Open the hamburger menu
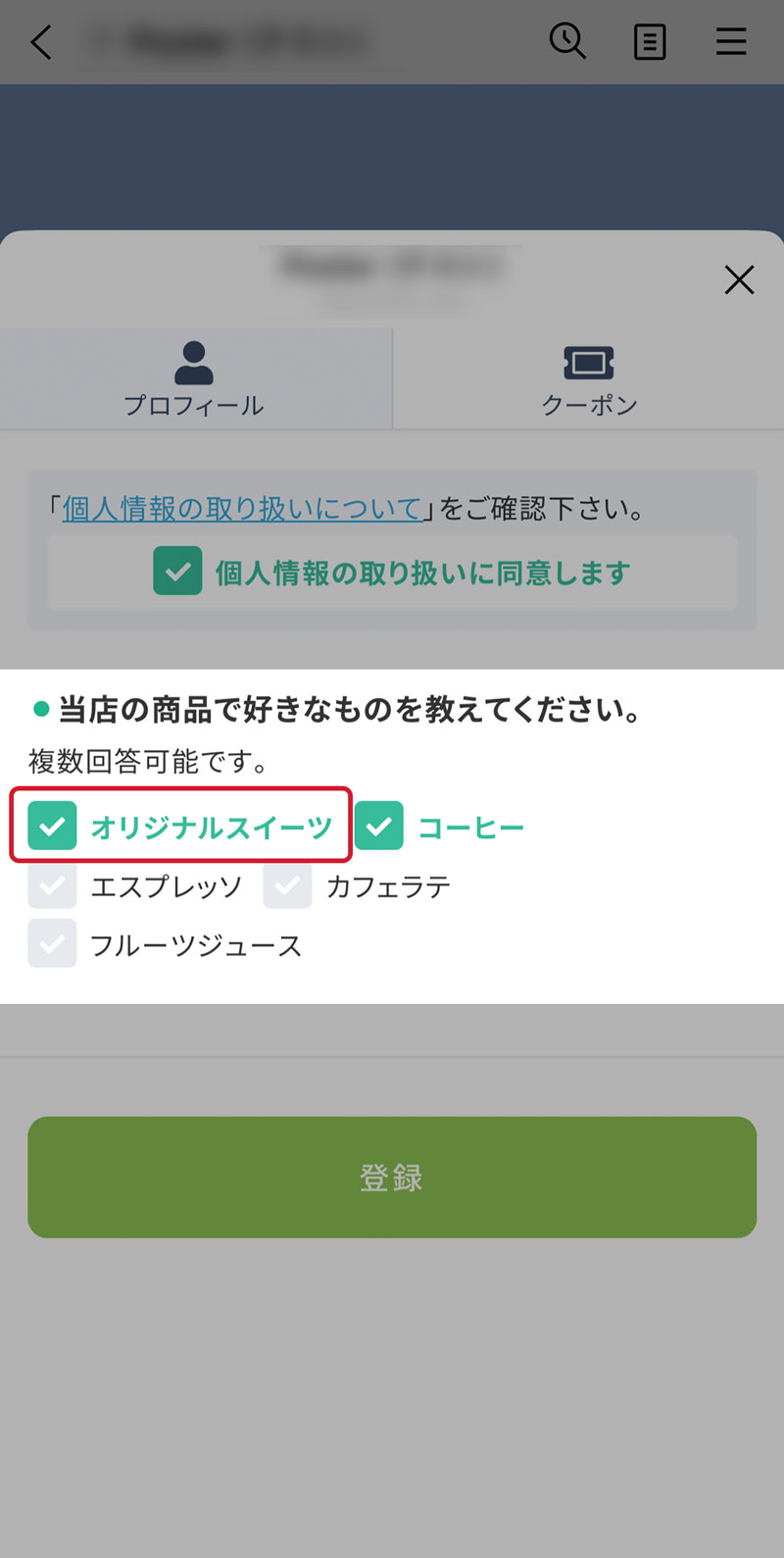784x1558 pixels. tap(731, 42)
